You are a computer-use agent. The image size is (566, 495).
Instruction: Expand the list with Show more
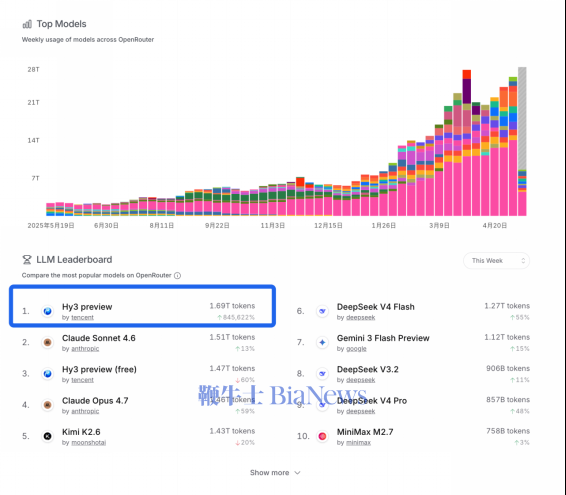270,473
